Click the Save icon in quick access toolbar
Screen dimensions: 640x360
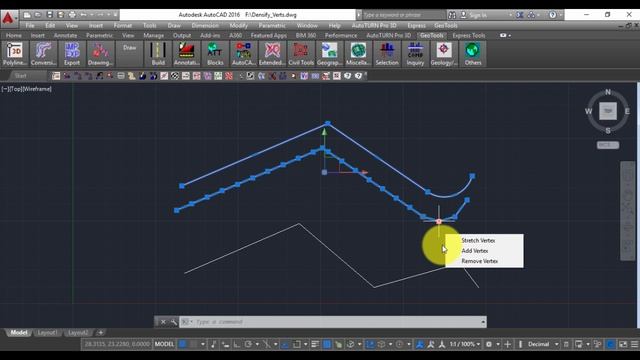(x=49, y=15)
